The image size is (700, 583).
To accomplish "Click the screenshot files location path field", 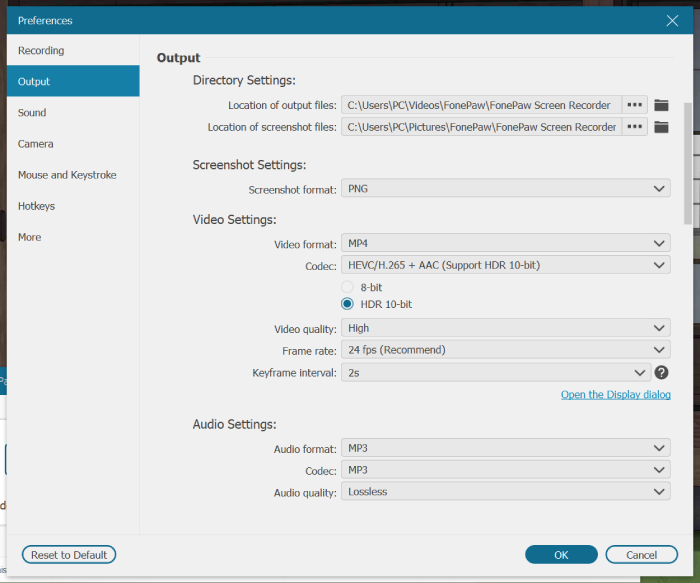I will 481,127.
